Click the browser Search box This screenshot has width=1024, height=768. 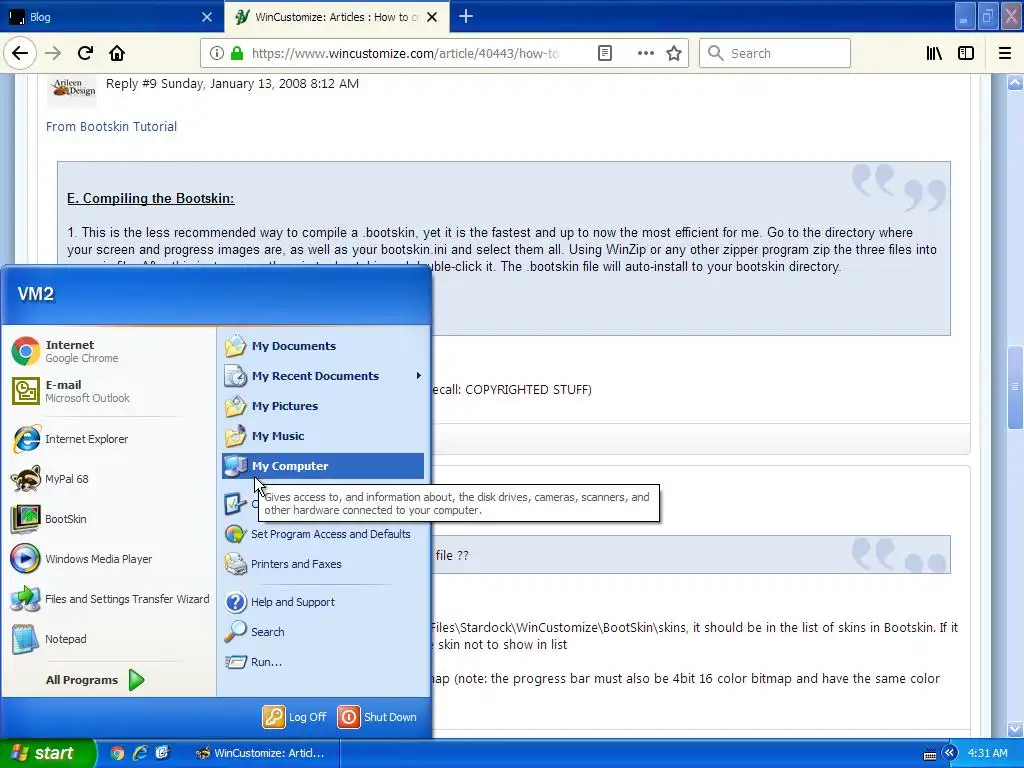(775, 53)
